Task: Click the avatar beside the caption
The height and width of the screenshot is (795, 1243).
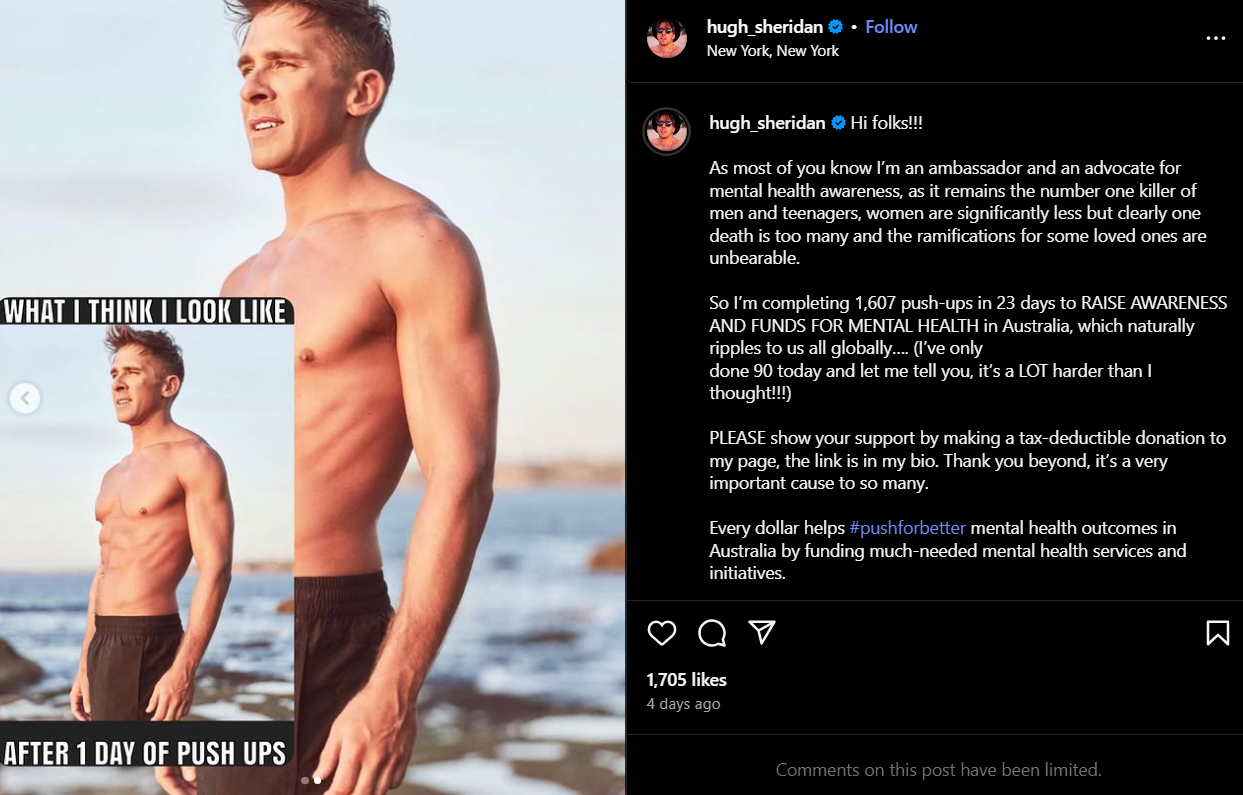Action: [x=667, y=131]
